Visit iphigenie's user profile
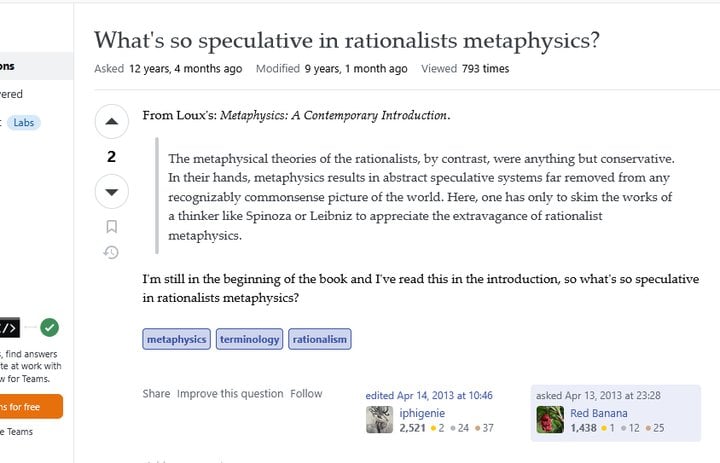 pyautogui.click(x=422, y=413)
